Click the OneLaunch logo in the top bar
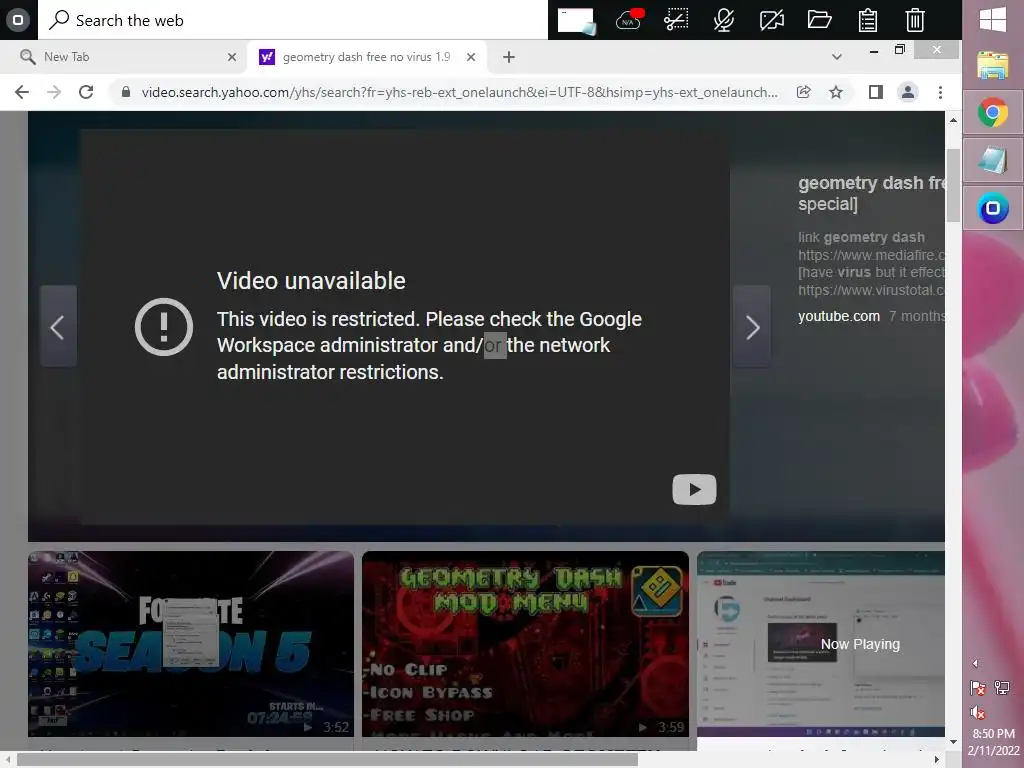 18,20
